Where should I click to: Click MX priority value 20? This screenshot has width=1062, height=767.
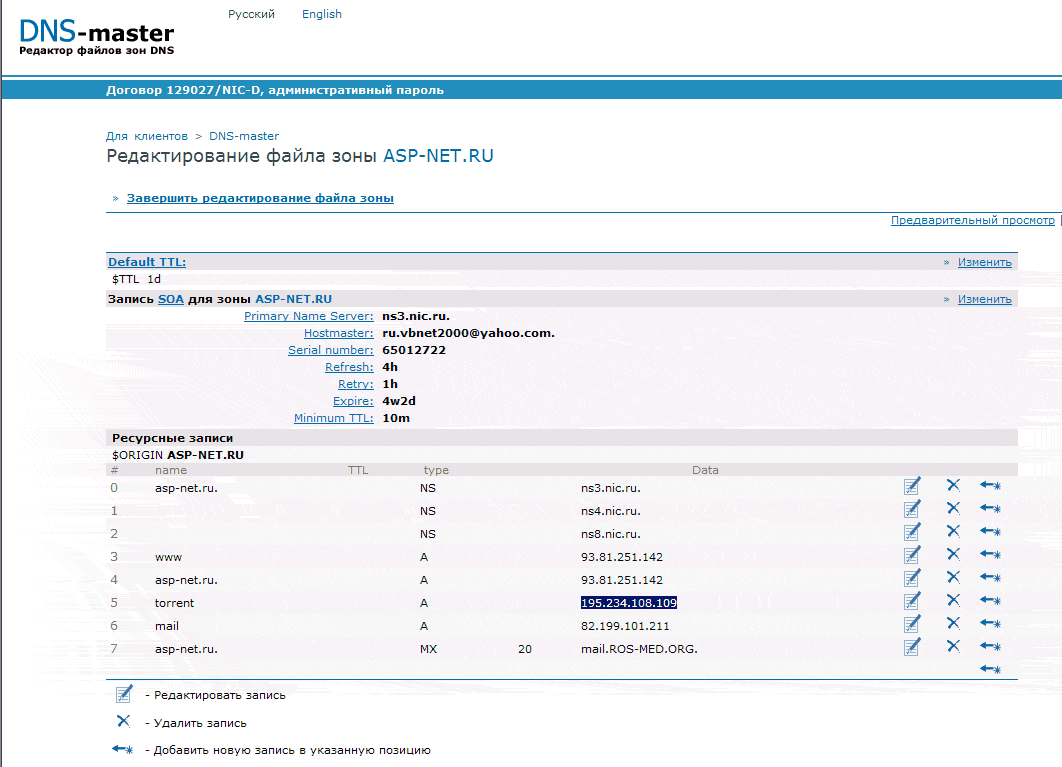click(525, 649)
